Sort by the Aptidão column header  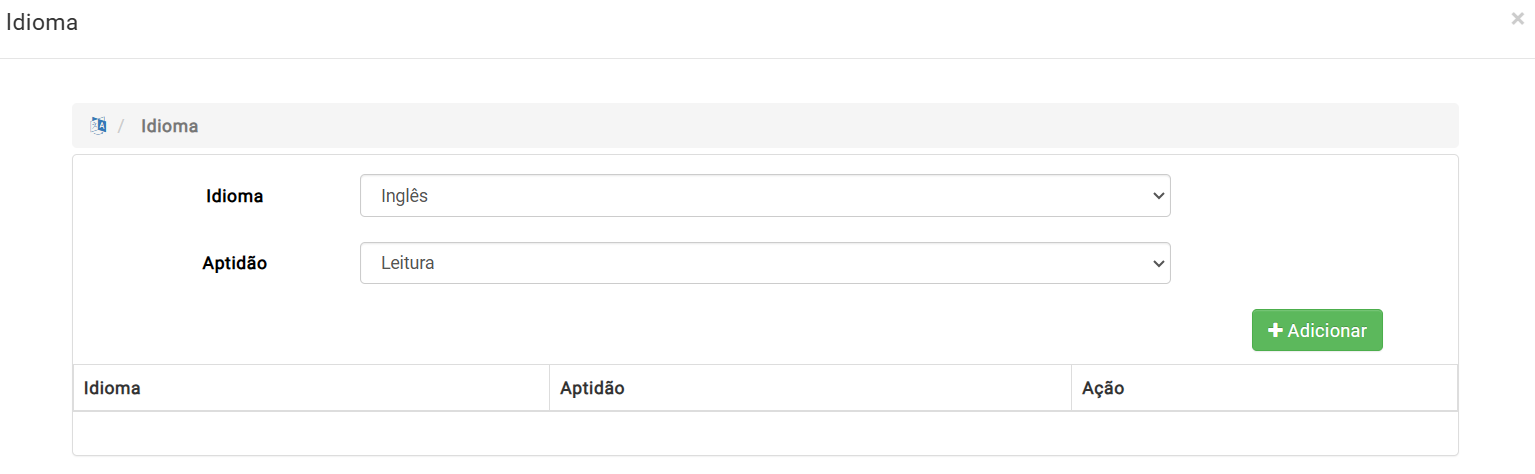[592, 388]
